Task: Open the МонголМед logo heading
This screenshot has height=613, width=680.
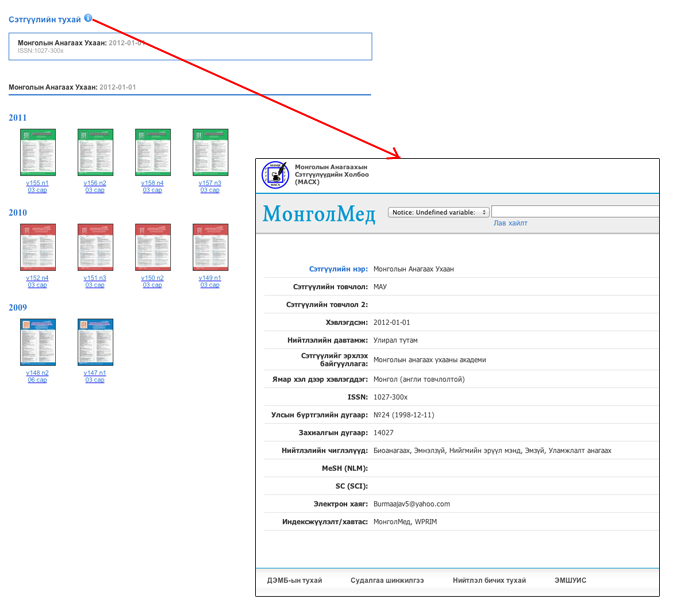Action: 319,214
